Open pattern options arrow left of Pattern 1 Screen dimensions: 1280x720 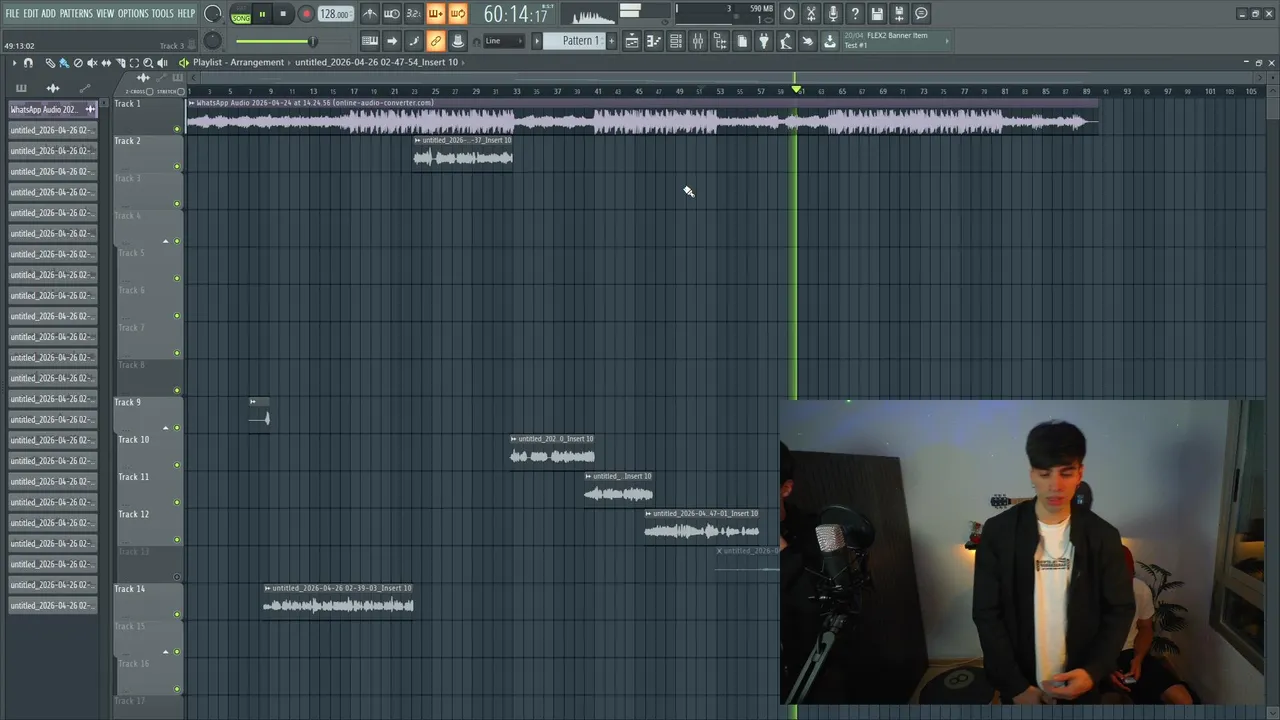pyautogui.click(x=537, y=41)
